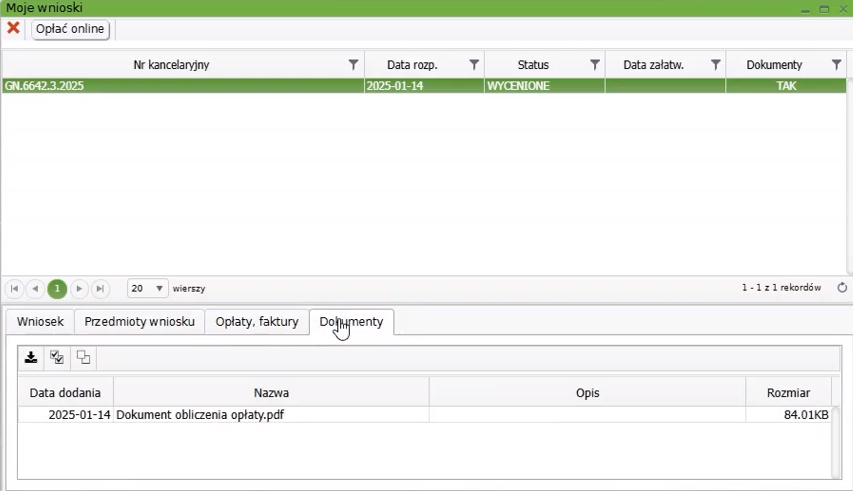Refresh the records grid

tap(842, 288)
